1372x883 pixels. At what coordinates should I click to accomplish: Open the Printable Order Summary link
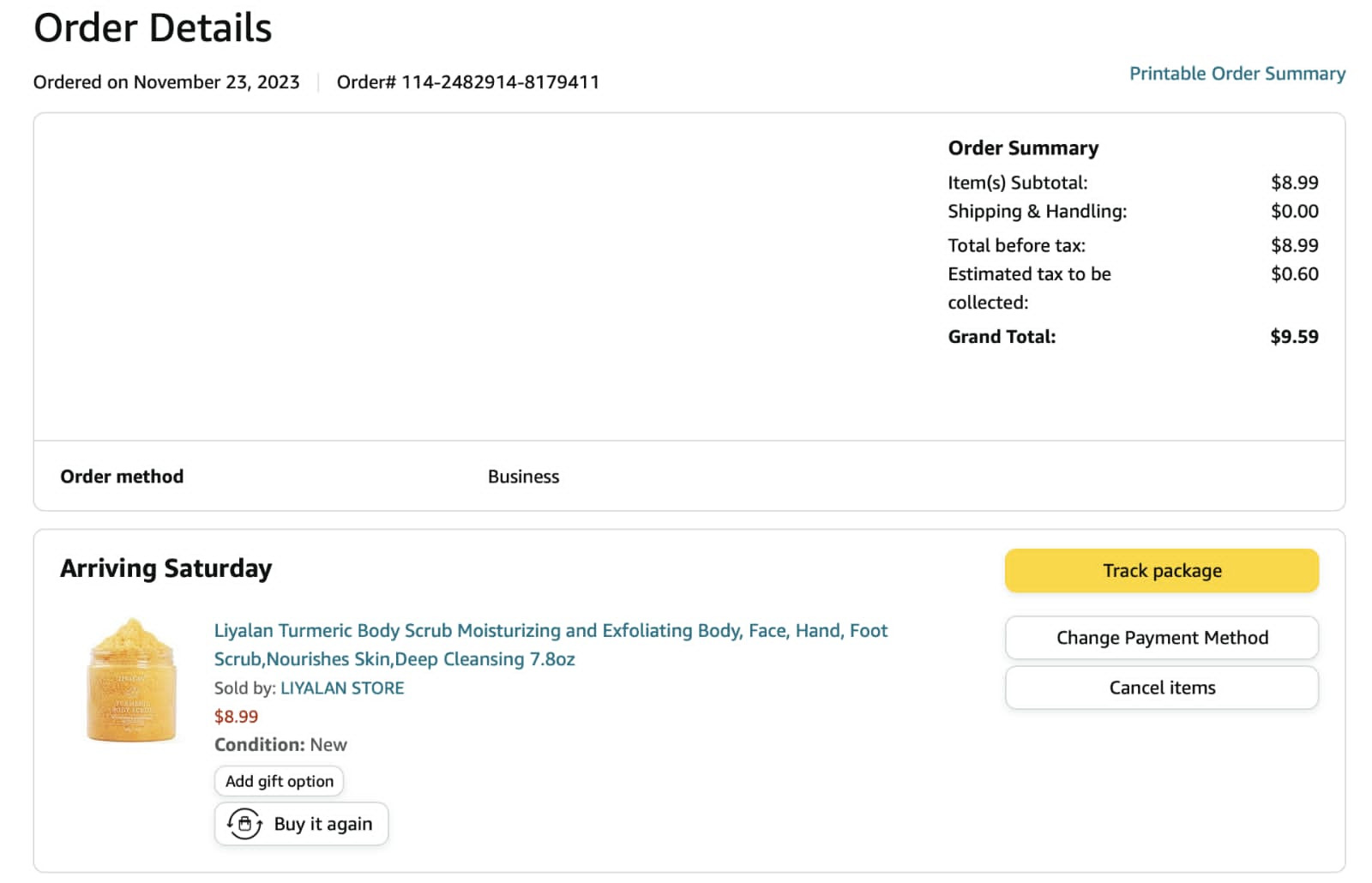(1237, 74)
